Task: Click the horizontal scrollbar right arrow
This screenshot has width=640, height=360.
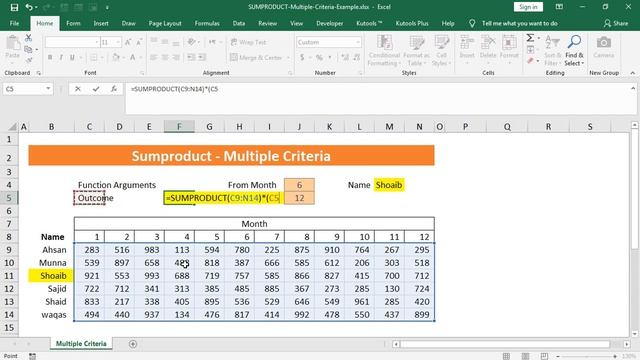Action: click(627, 344)
